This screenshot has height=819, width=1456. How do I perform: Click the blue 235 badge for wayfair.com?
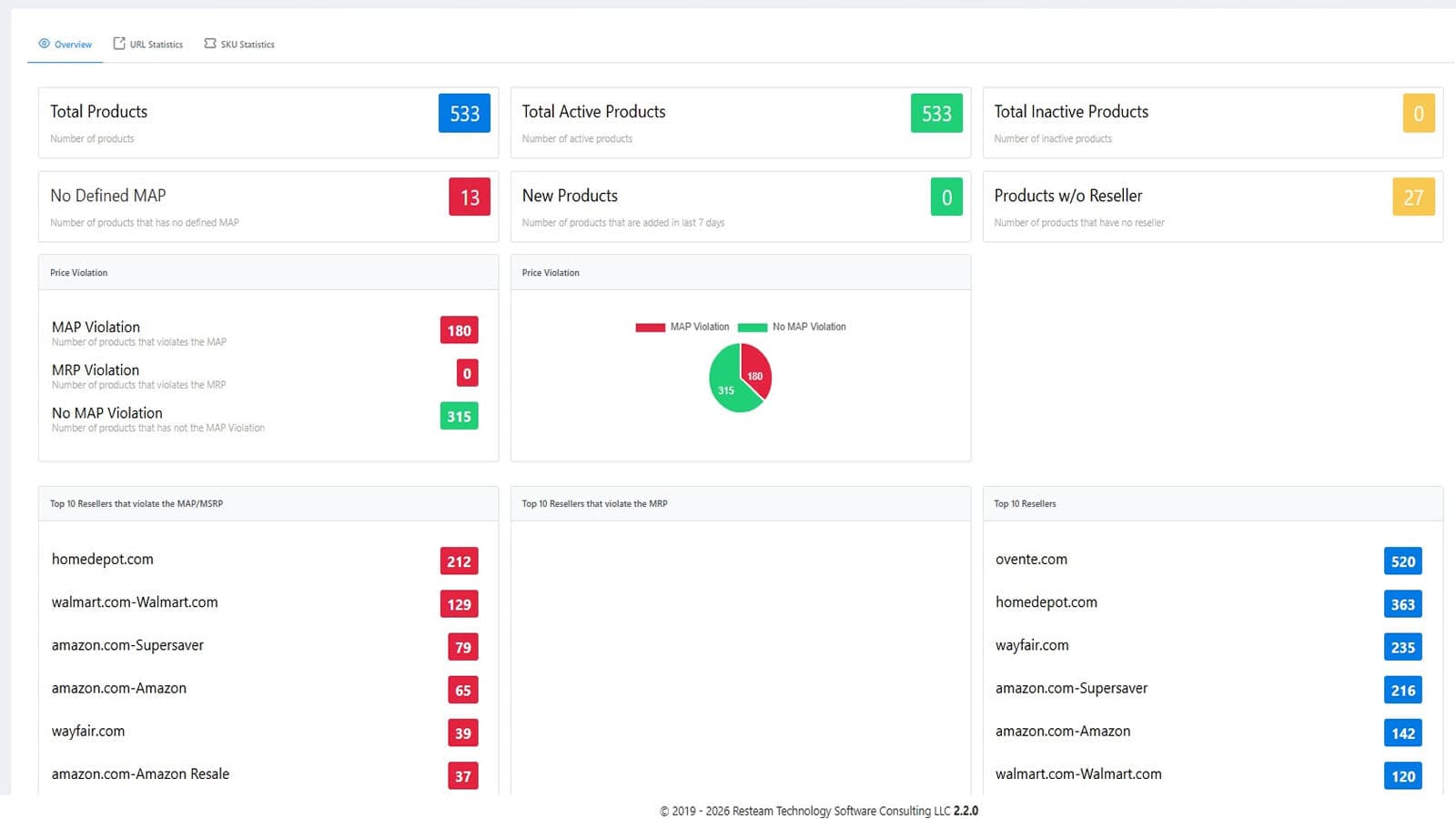pyautogui.click(x=1402, y=647)
